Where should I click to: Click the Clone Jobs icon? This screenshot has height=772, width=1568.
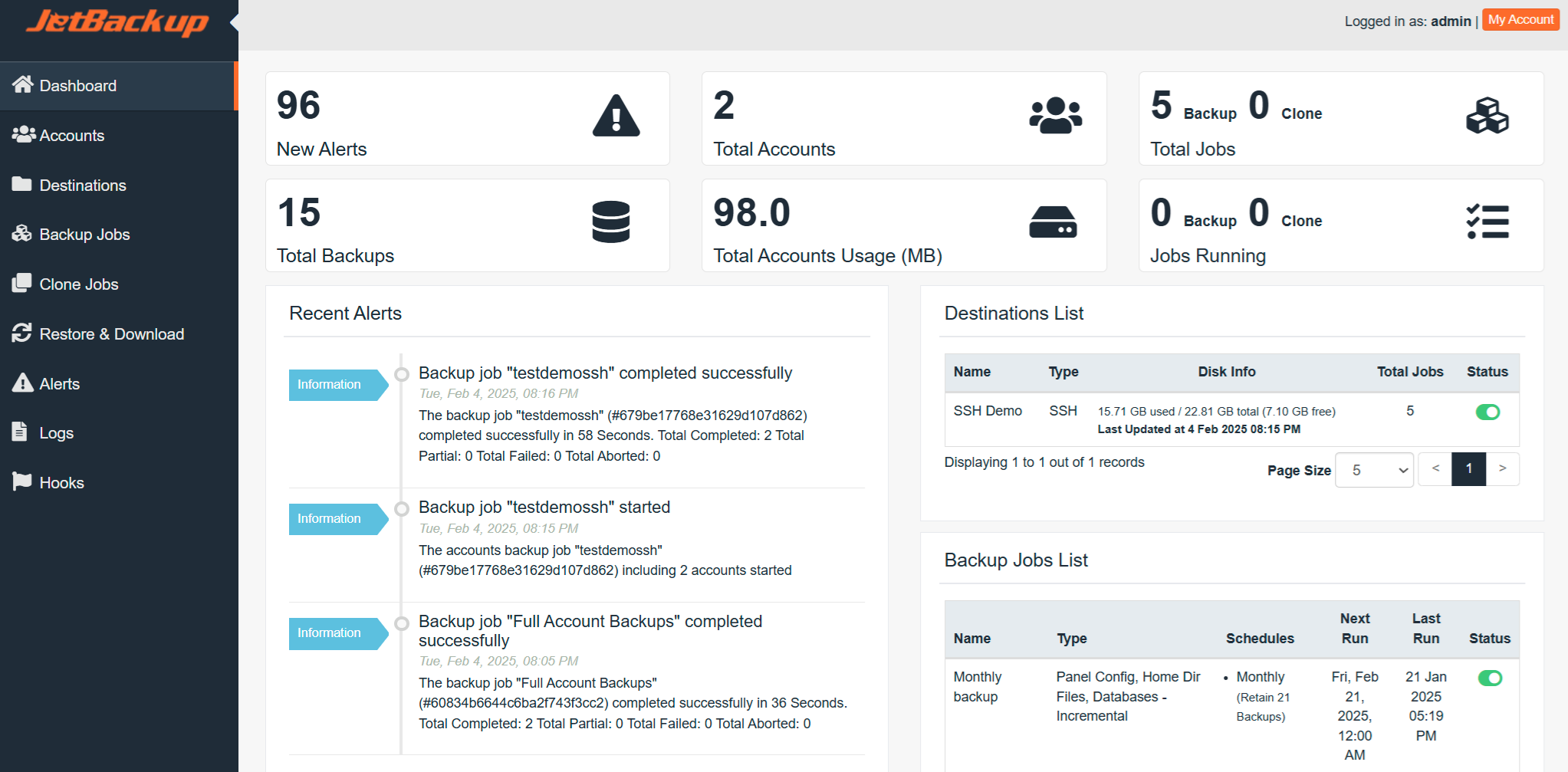pos(21,284)
